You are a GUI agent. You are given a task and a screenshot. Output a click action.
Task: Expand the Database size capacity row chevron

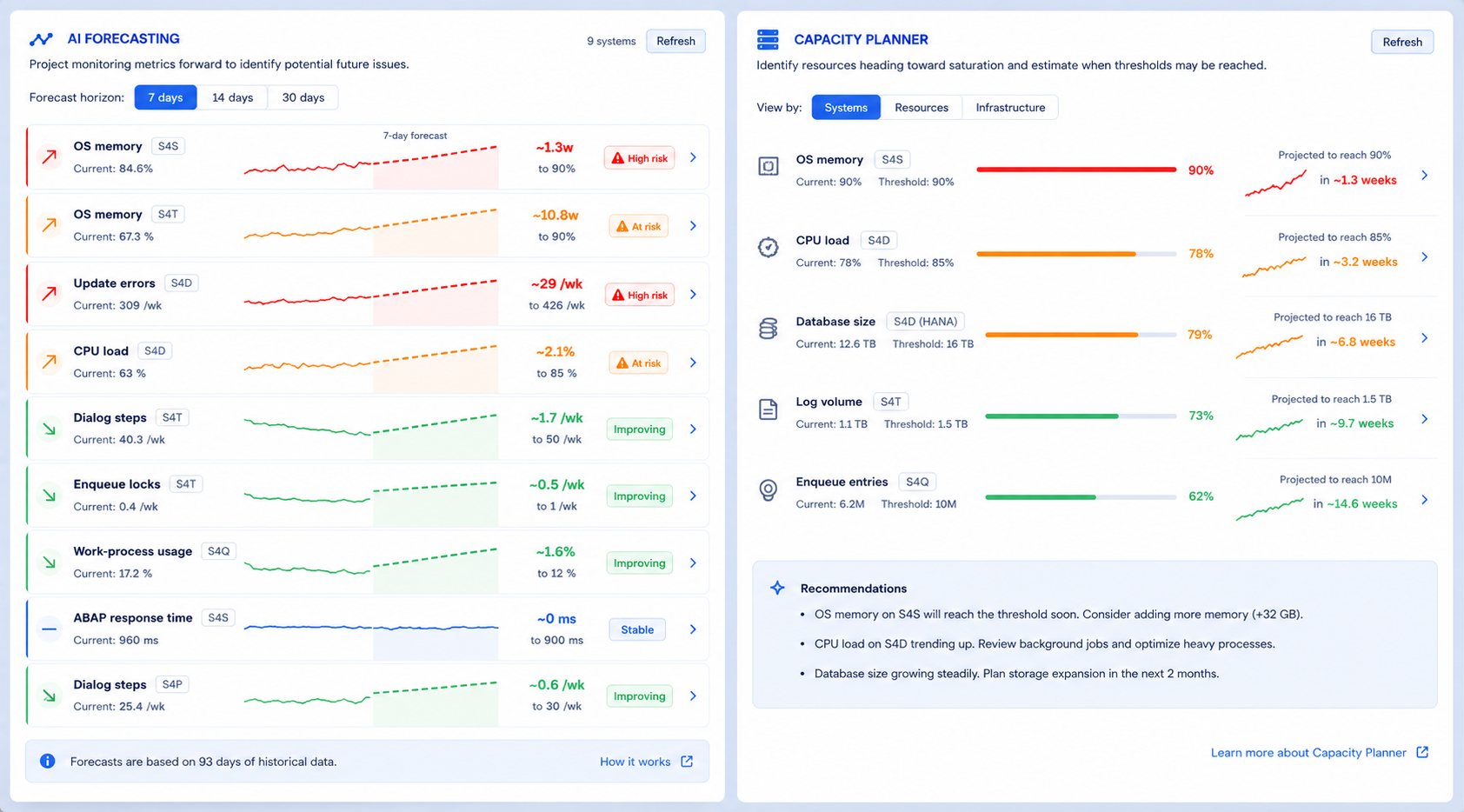pyautogui.click(x=1424, y=338)
